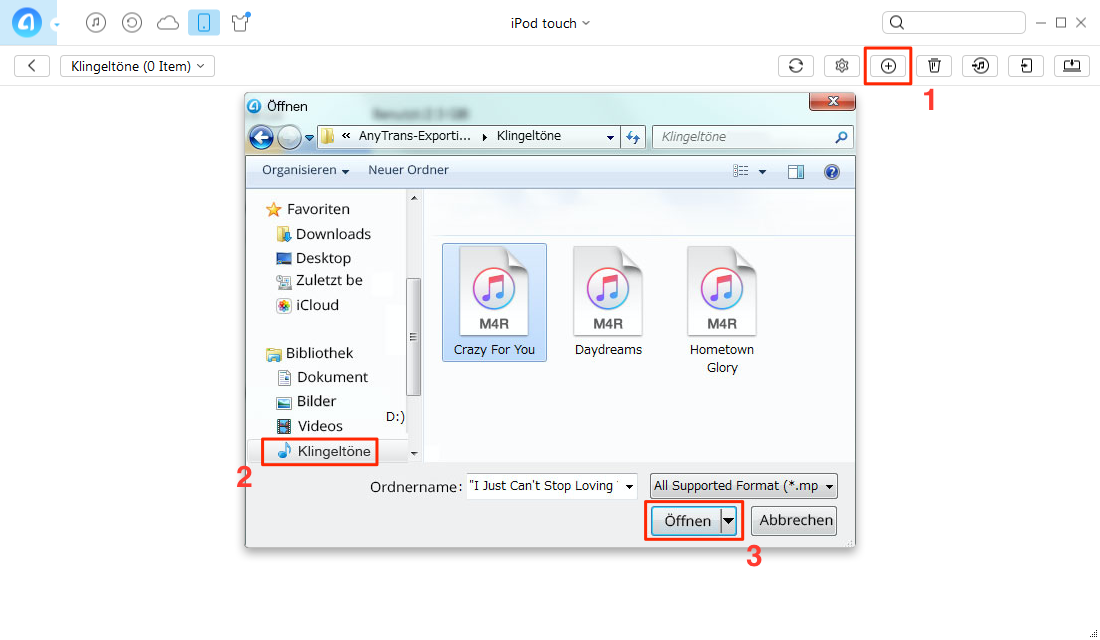
Task: Open Zuletzt be in the sidebar
Action: tap(320, 280)
